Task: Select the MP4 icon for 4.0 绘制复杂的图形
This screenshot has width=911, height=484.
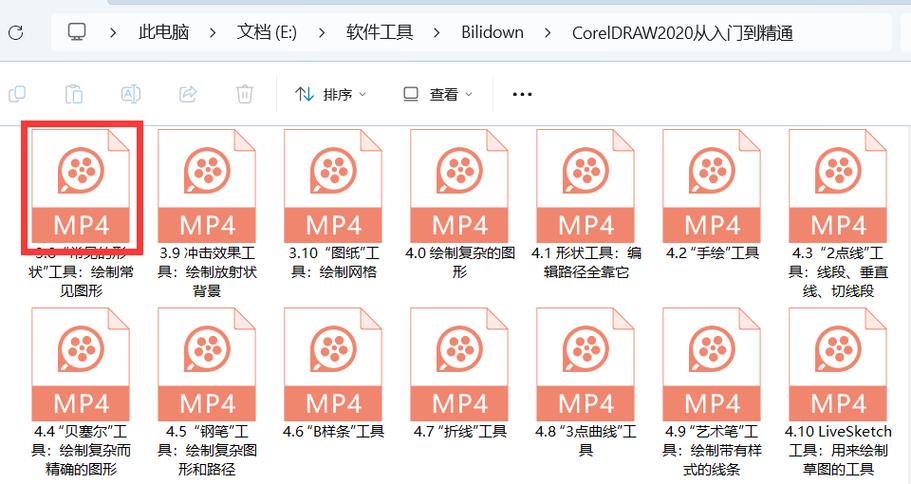Action: coord(460,186)
